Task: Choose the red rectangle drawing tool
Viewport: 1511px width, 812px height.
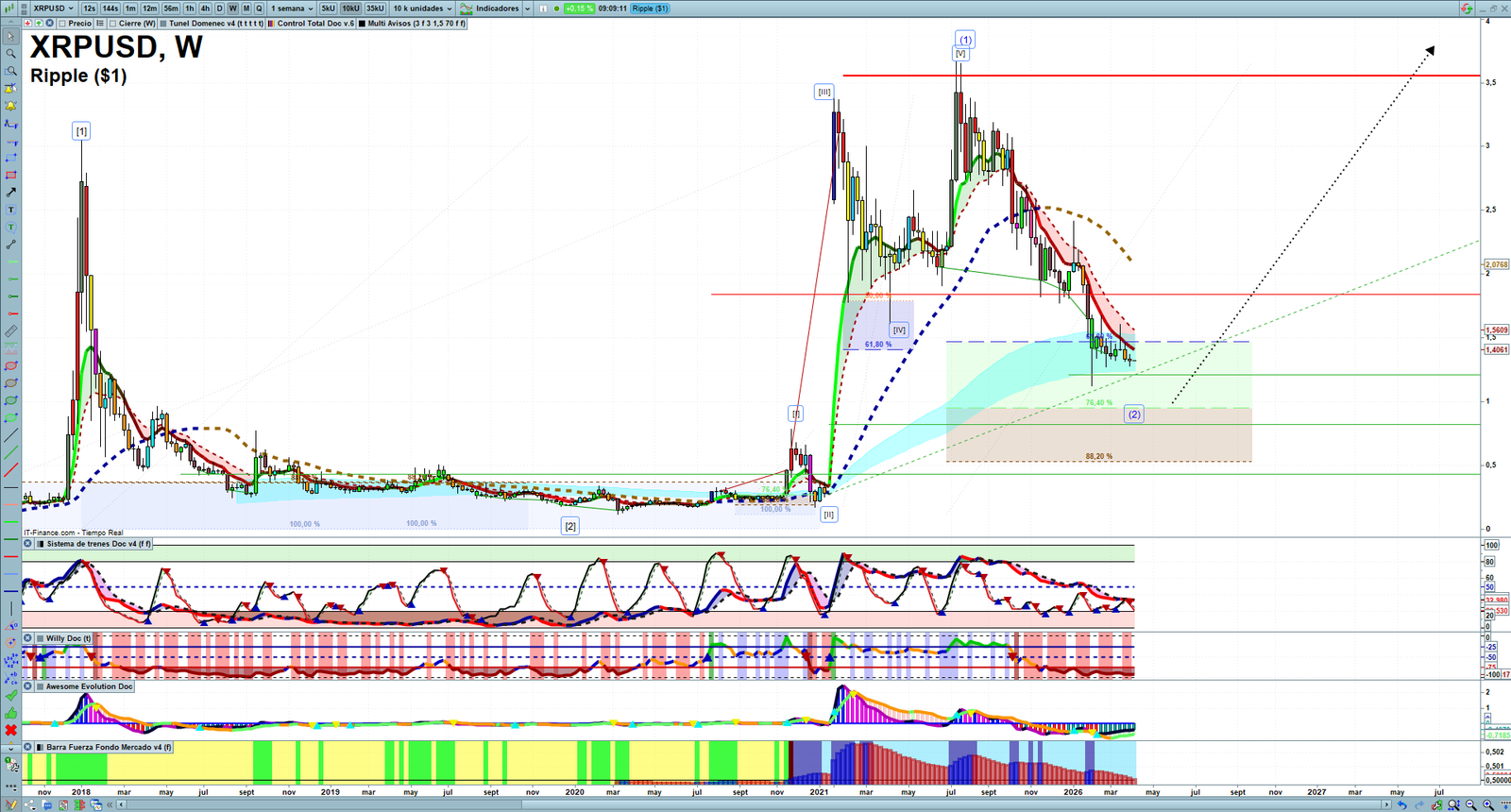Action: pos(10,176)
